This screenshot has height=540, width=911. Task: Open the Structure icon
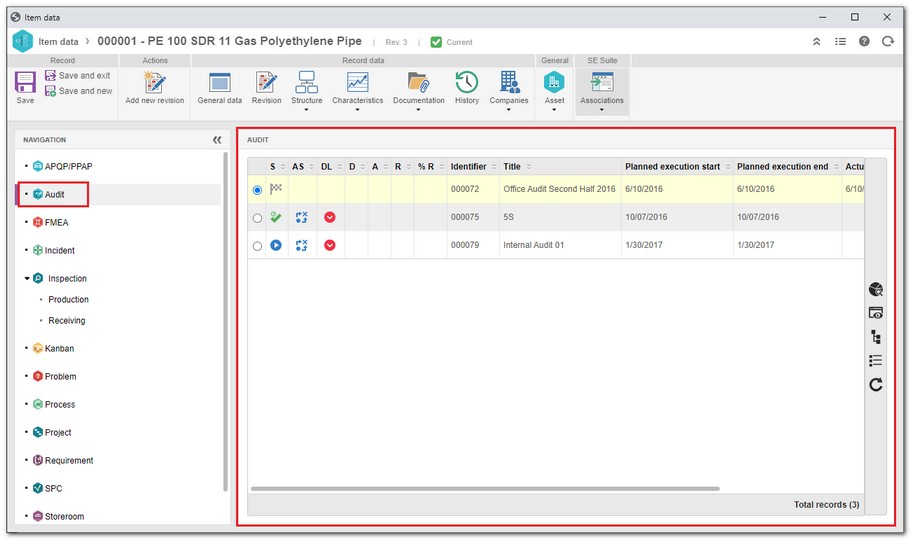click(306, 83)
